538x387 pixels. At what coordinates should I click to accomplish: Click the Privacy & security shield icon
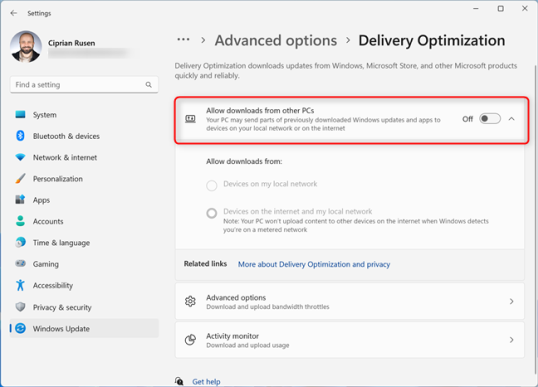pyautogui.click(x=20, y=307)
